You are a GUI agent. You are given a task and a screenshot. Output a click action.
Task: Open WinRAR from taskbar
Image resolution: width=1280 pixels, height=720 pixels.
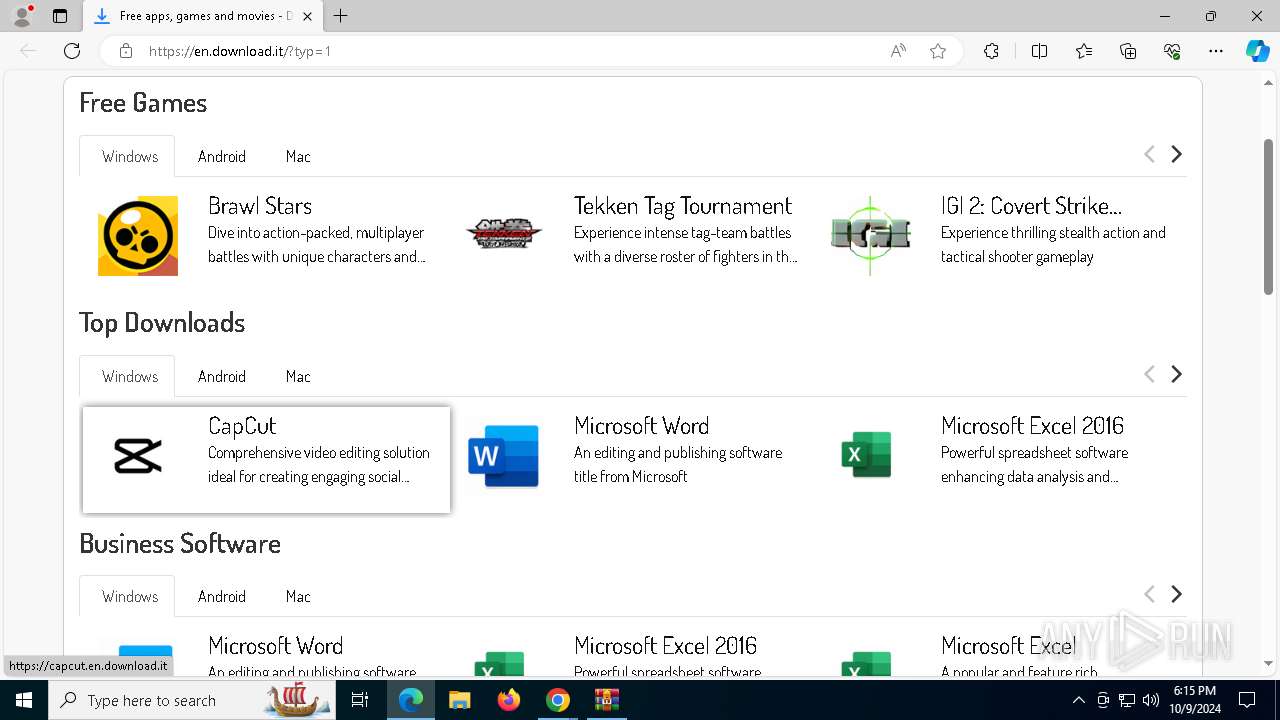607,700
